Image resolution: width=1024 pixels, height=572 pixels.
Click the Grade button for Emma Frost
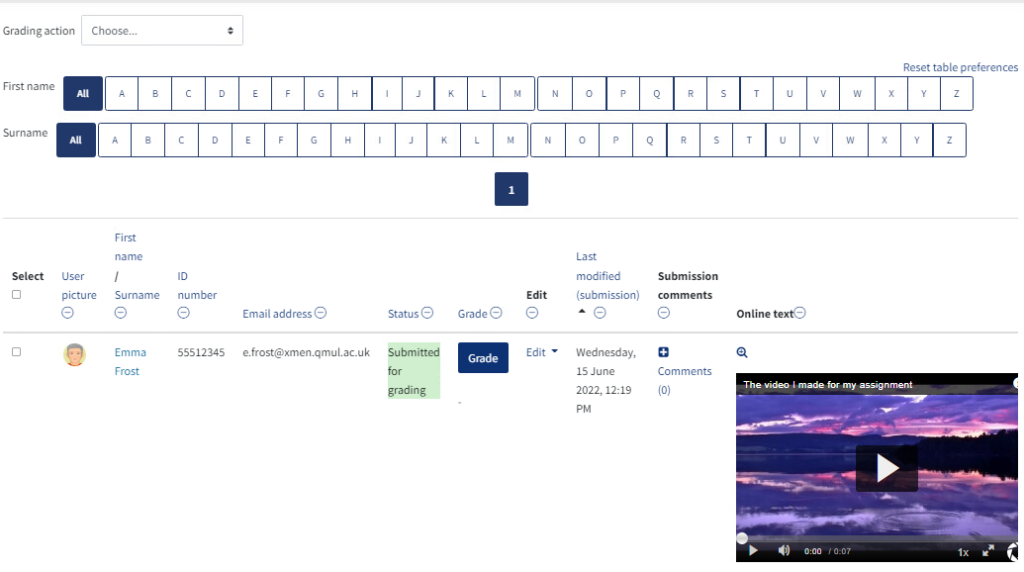coord(483,358)
